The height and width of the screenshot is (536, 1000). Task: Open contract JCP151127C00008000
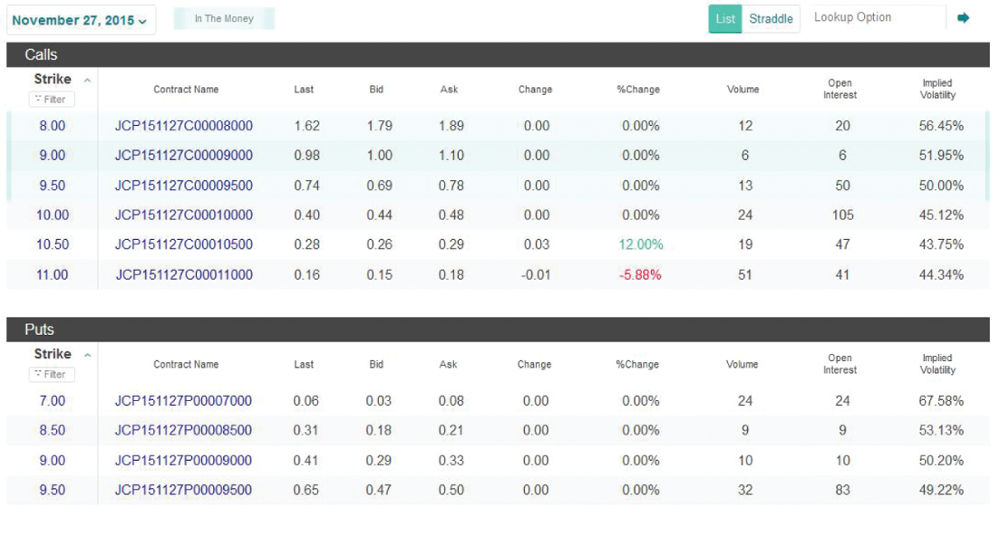click(x=184, y=126)
